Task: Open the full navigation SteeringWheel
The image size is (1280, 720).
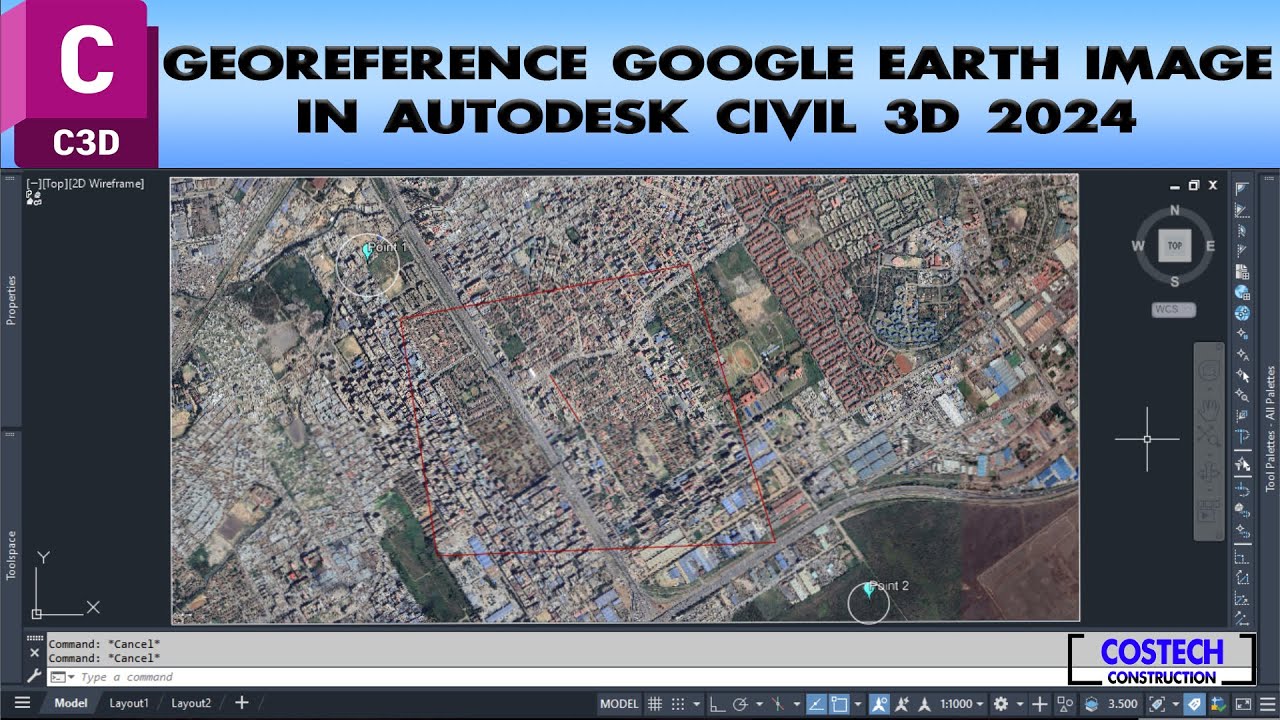Action: point(1208,372)
